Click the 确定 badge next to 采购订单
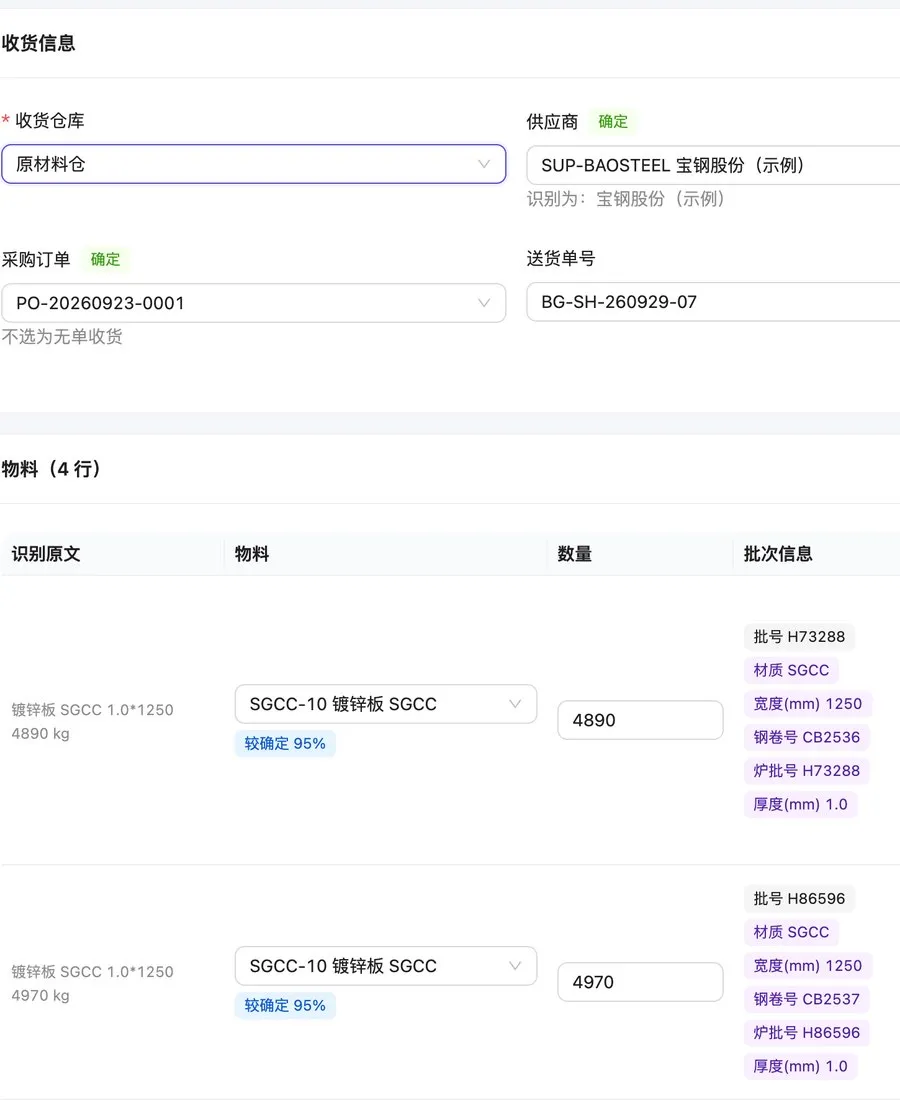Image resolution: width=900 pixels, height=1105 pixels. tap(105, 259)
